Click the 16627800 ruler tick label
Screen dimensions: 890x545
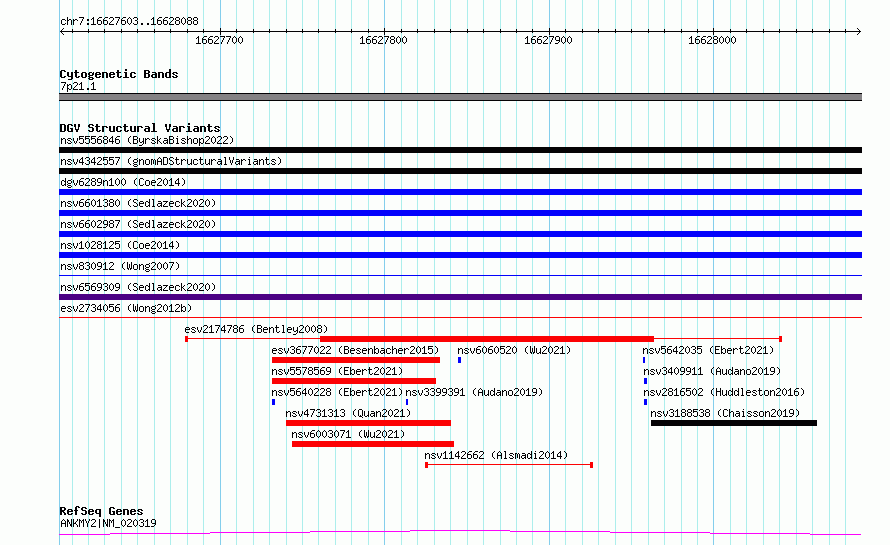pos(383,40)
